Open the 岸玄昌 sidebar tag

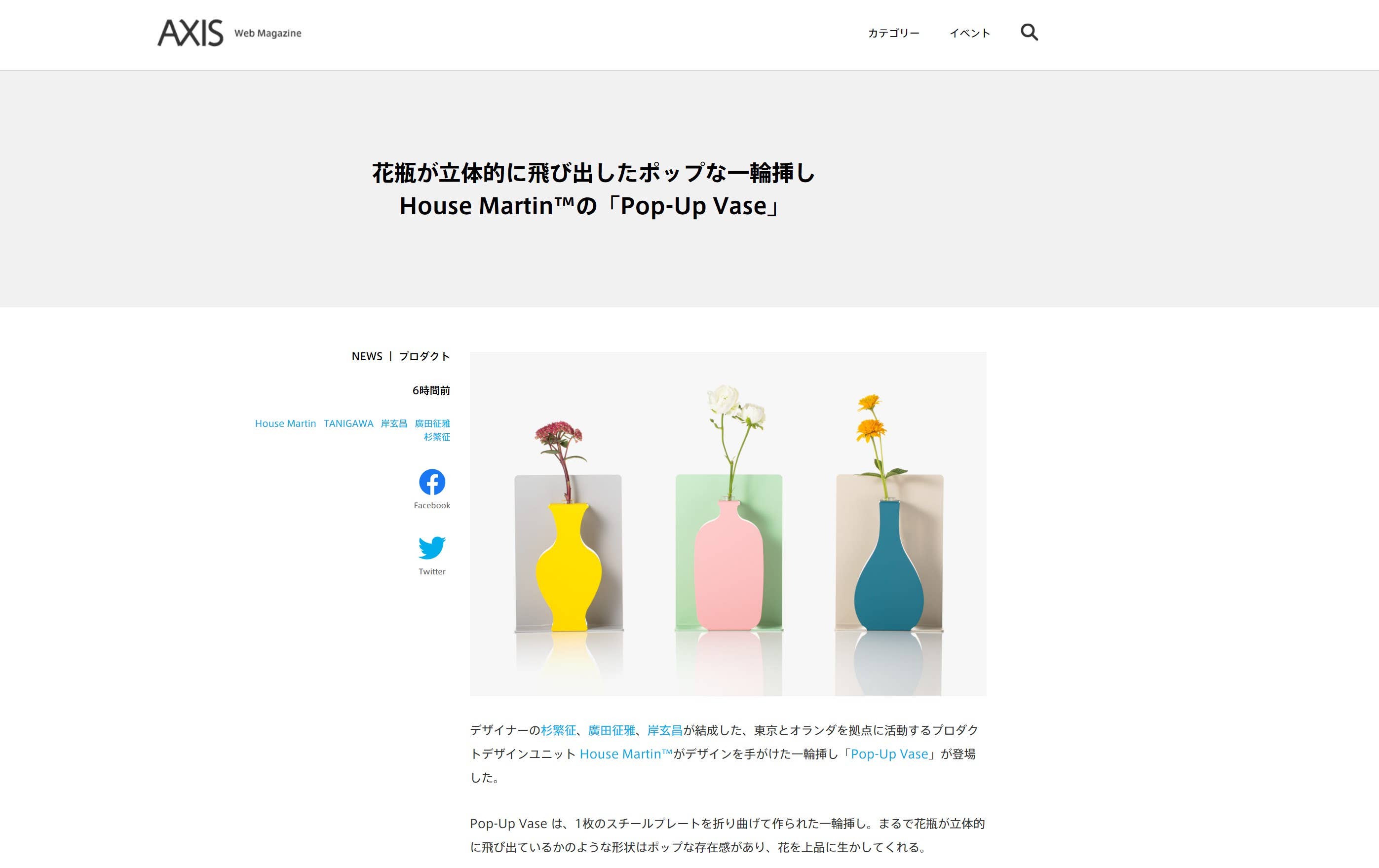point(394,424)
